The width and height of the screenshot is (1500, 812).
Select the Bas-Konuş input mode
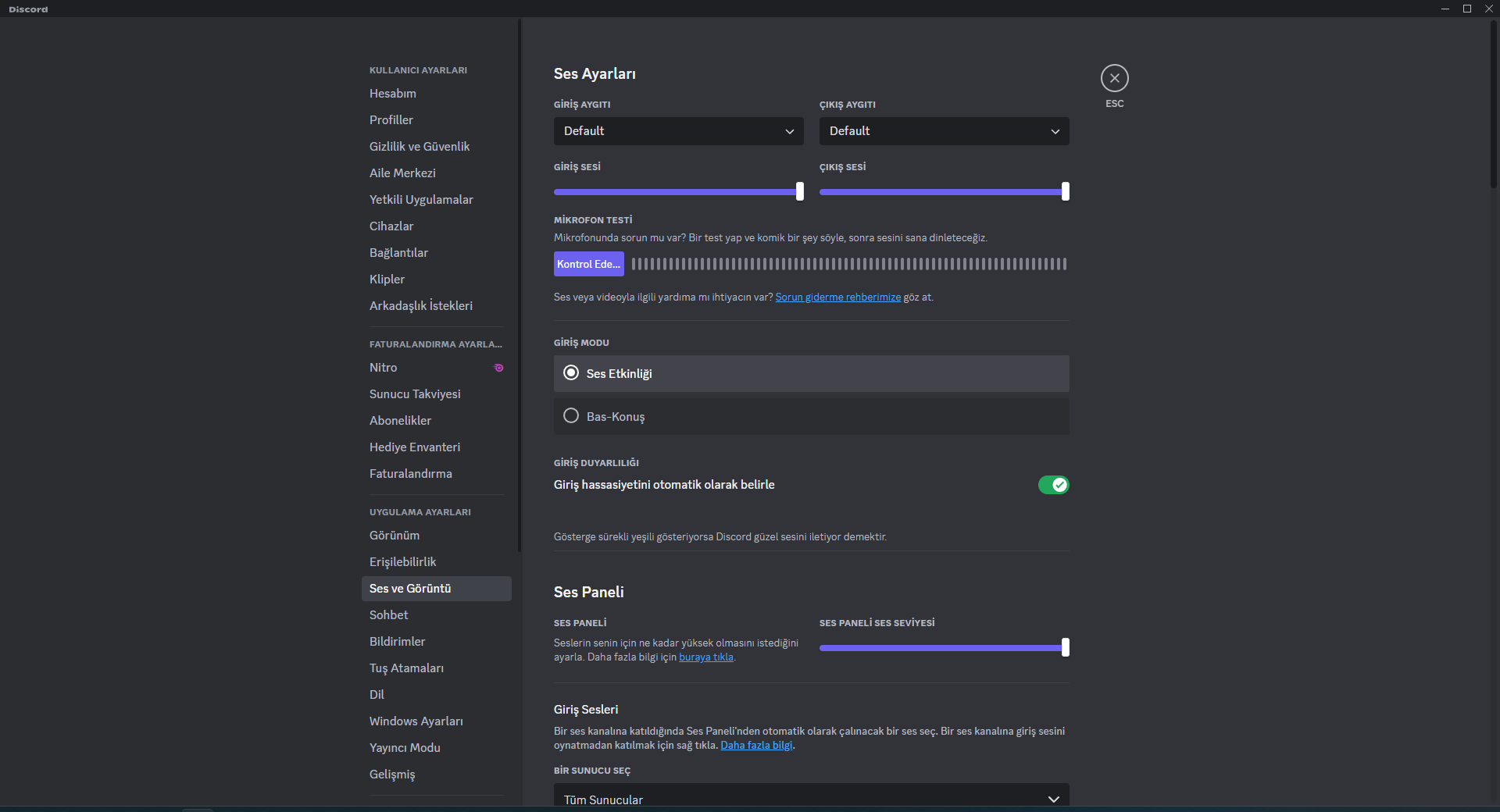[x=571, y=416]
